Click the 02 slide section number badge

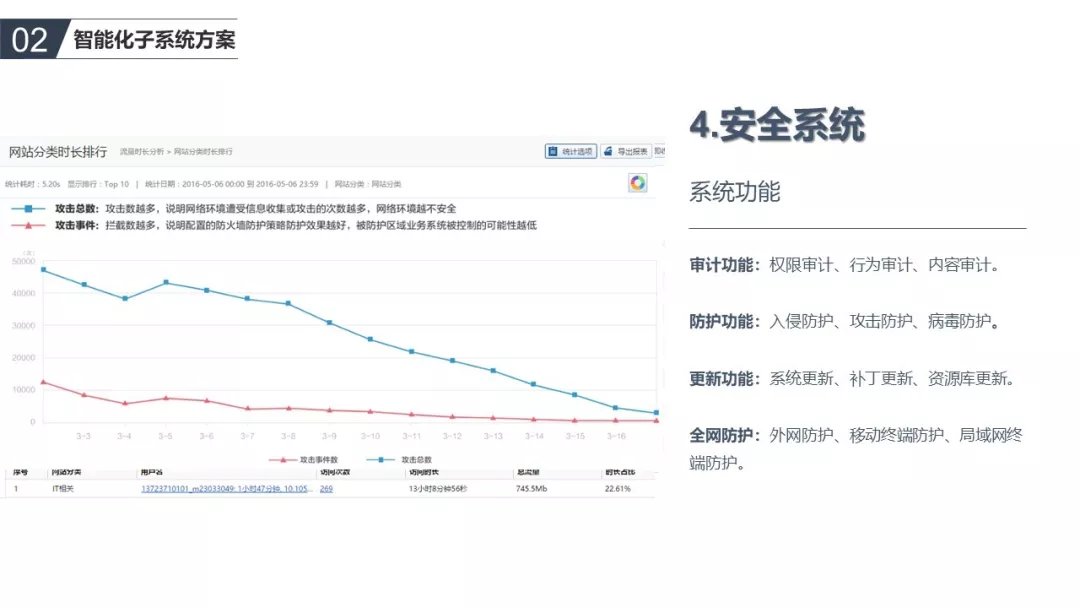click(x=30, y=40)
